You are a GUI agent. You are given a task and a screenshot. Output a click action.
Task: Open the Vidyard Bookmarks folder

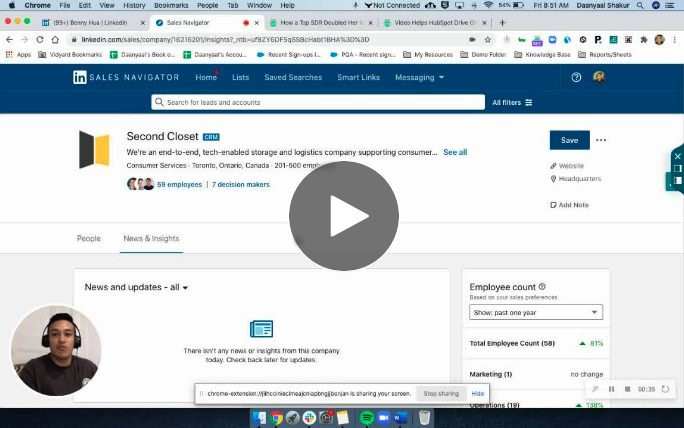[x=70, y=55]
